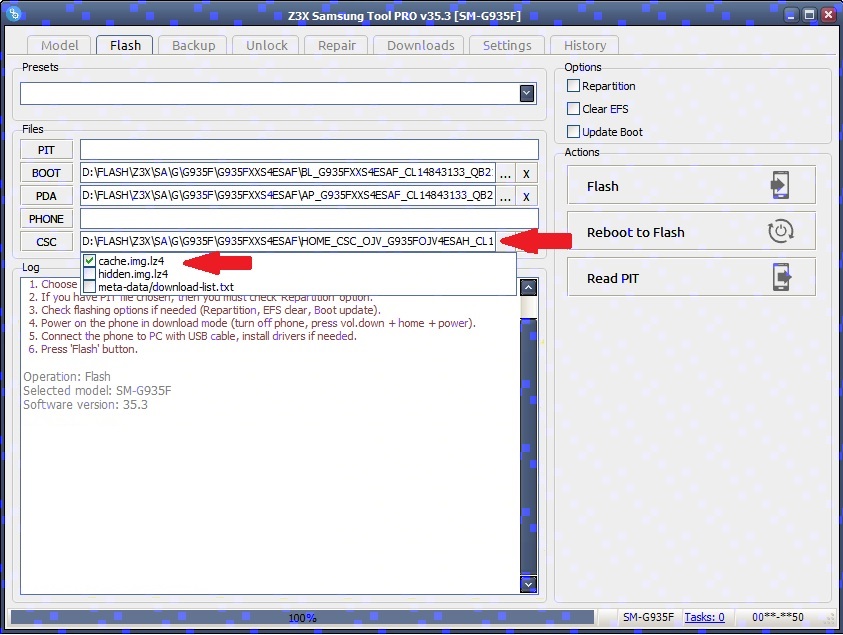The height and width of the screenshot is (635, 843).
Task: Uncheck cache.img.lz4 in CSC list
Action: 89,261
